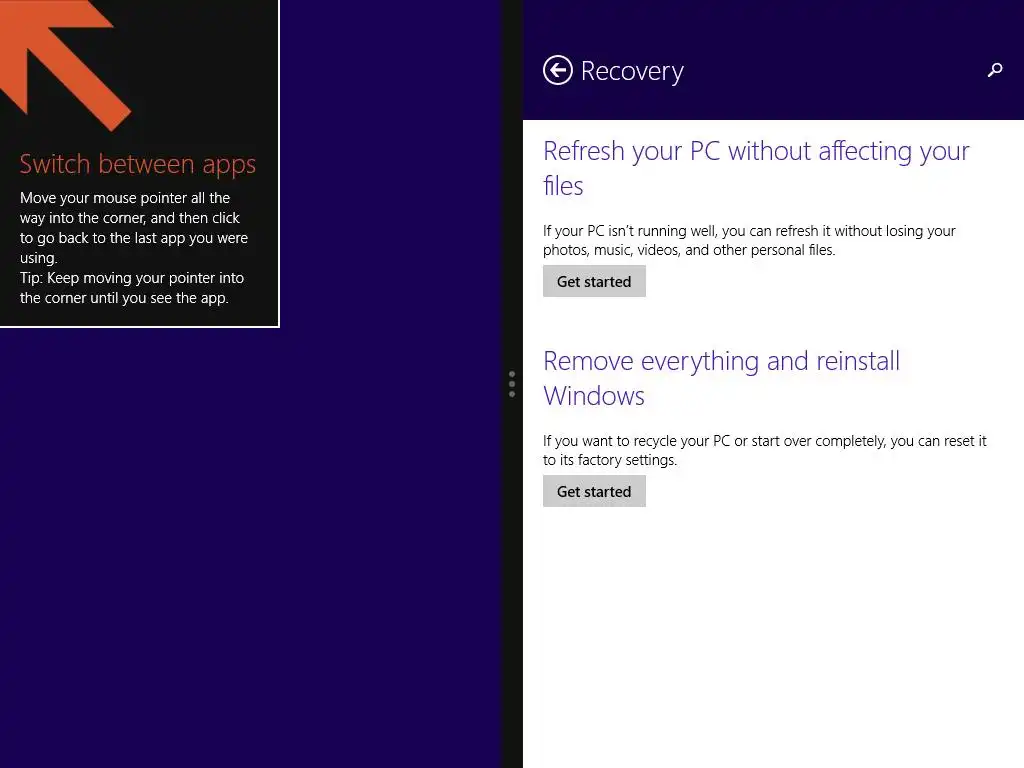Screen dimensions: 1024x768
Task: Click the "Move your mouse pointer all the" text
Action: (x=125, y=198)
